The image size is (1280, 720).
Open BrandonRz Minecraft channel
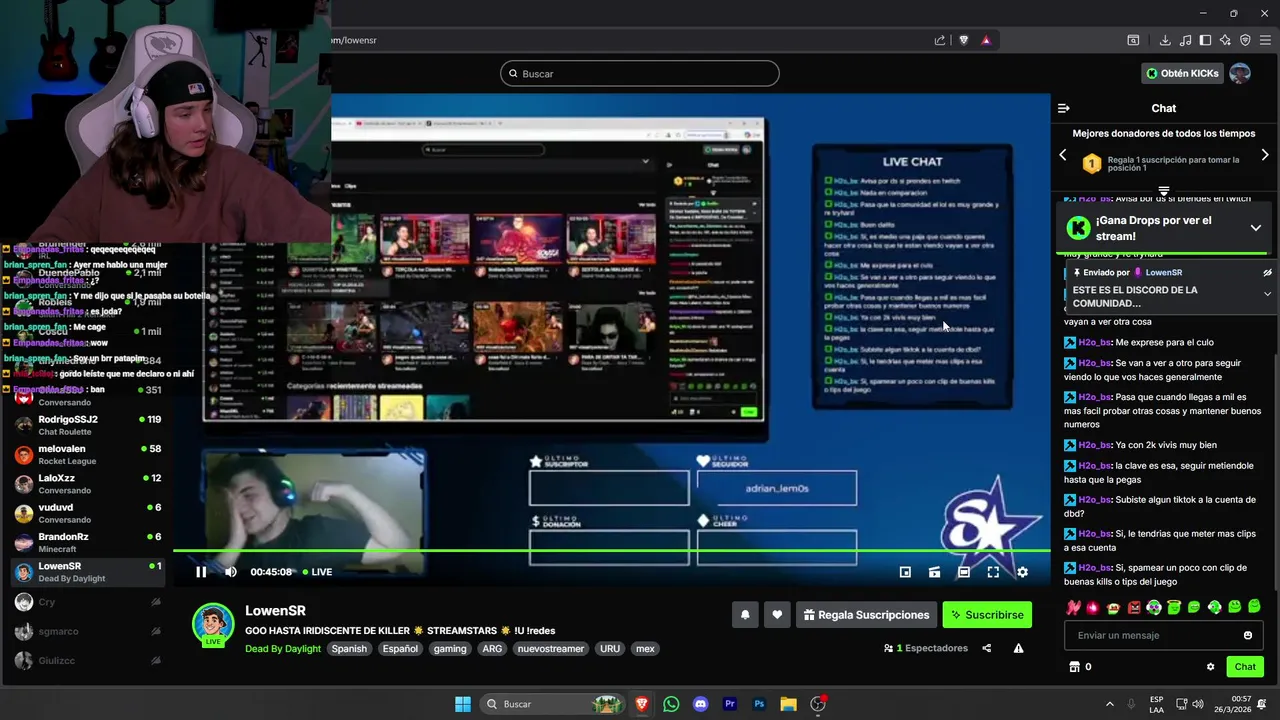click(x=87, y=543)
